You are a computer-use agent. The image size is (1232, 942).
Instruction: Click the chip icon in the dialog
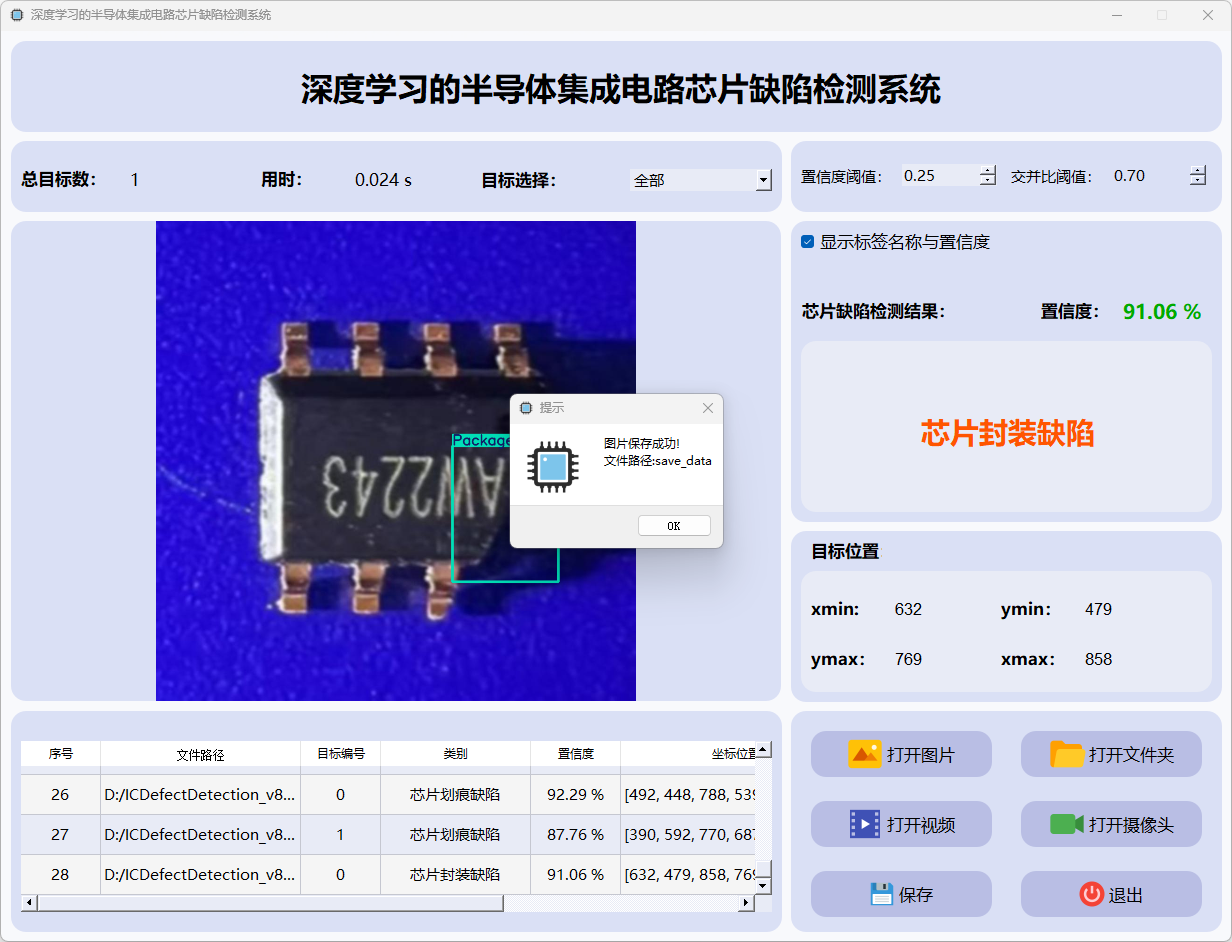(553, 466)
